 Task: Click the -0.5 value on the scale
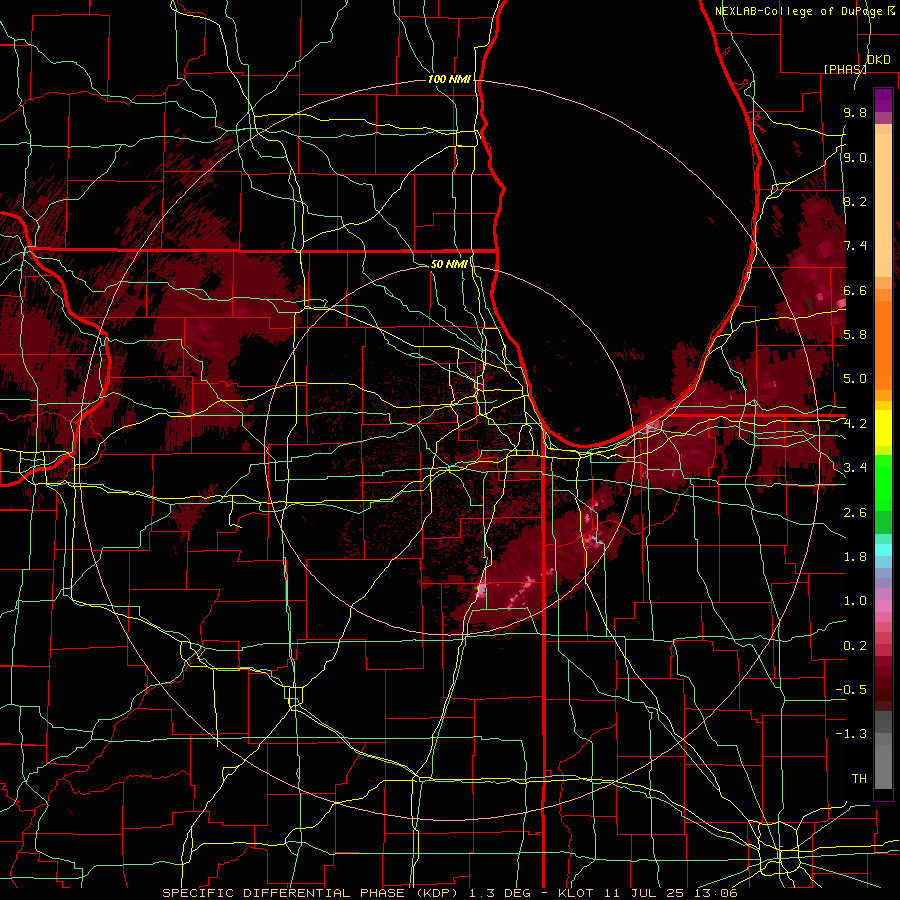pyautogui.click(x=852, y=690)
